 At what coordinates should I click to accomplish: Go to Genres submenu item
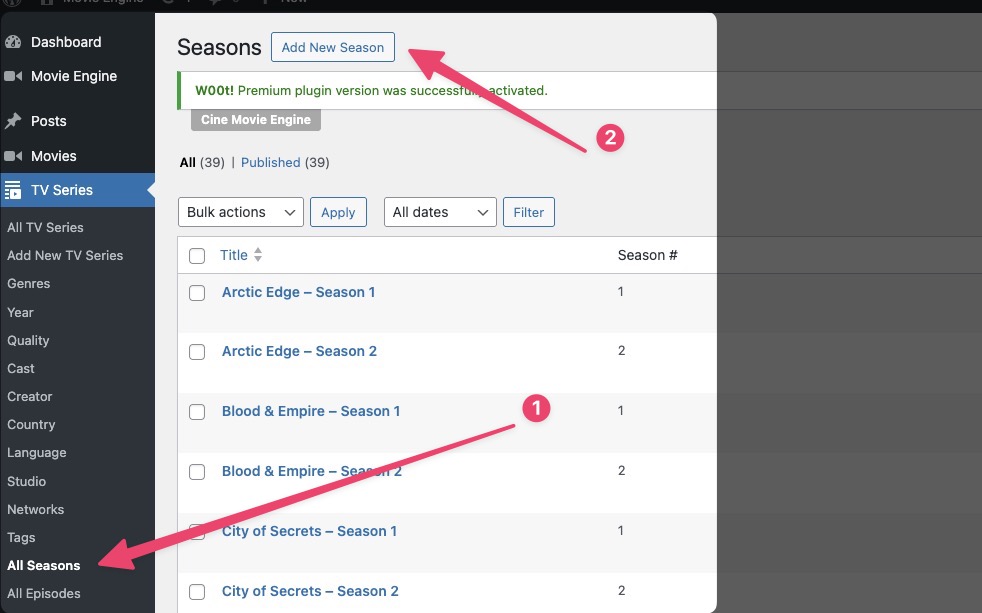click(28, 283)
